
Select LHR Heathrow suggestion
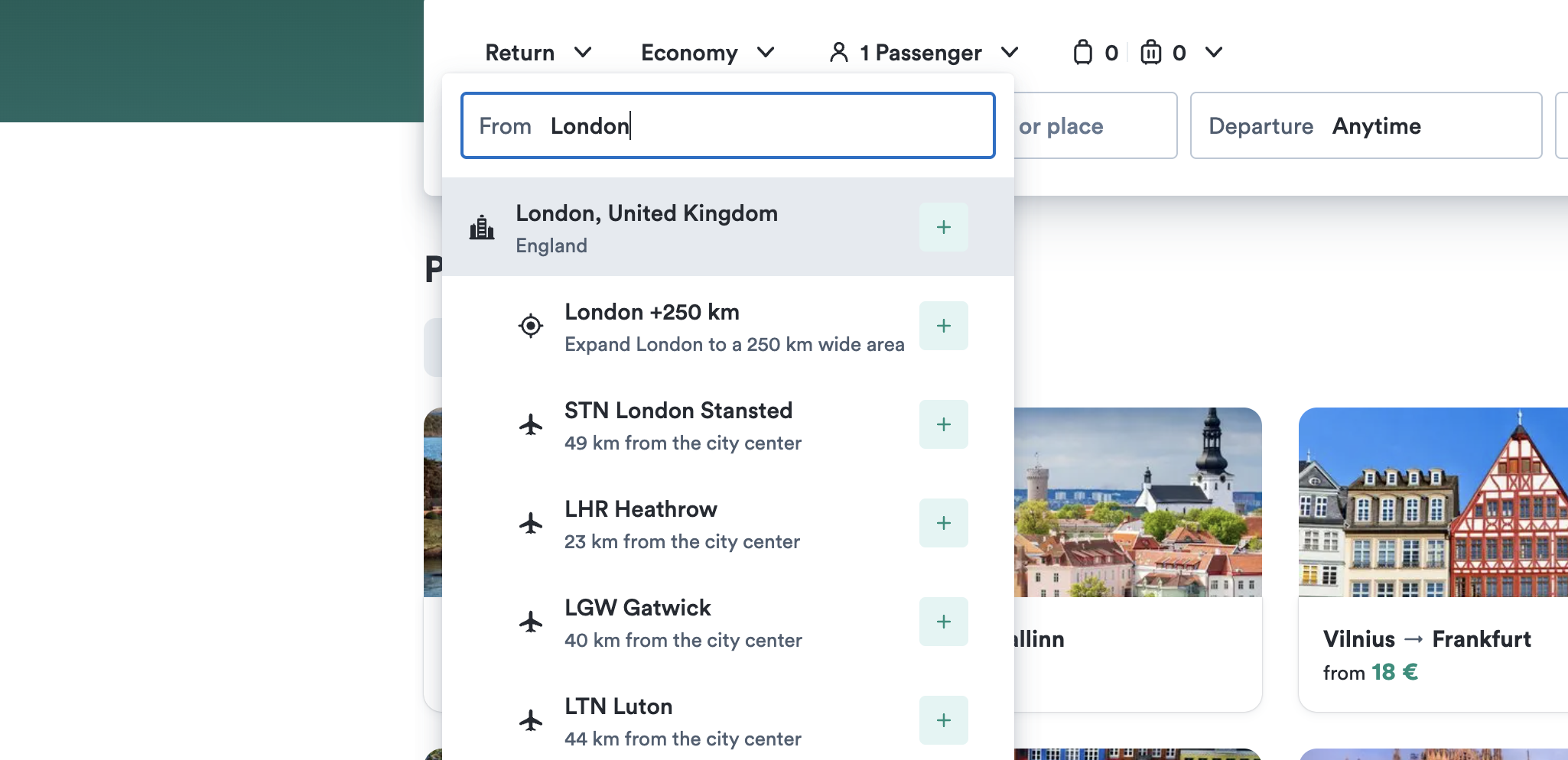tap(728, 523)
